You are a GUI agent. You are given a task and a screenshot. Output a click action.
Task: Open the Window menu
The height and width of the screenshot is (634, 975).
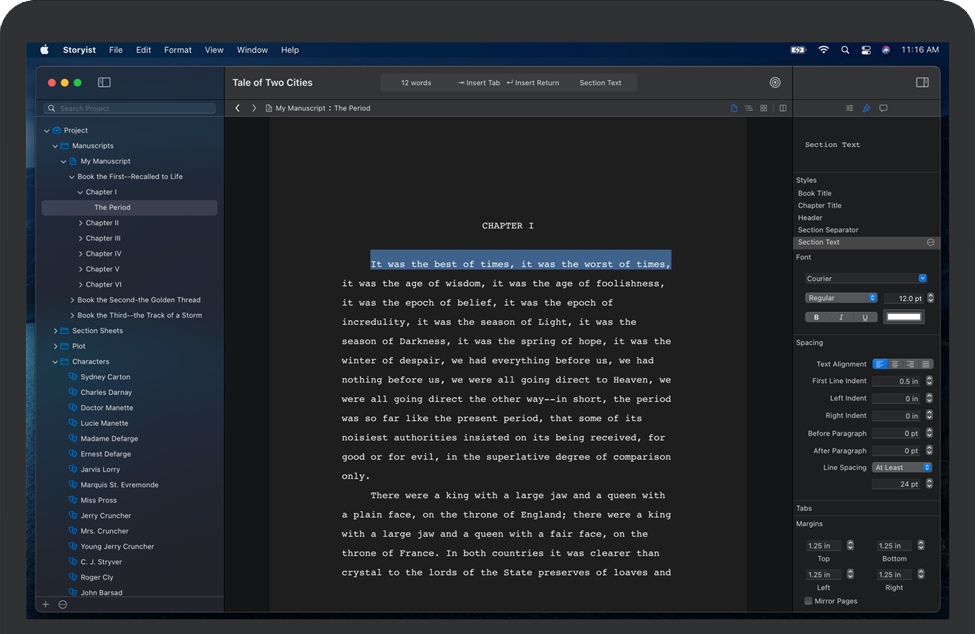[252, 50]
